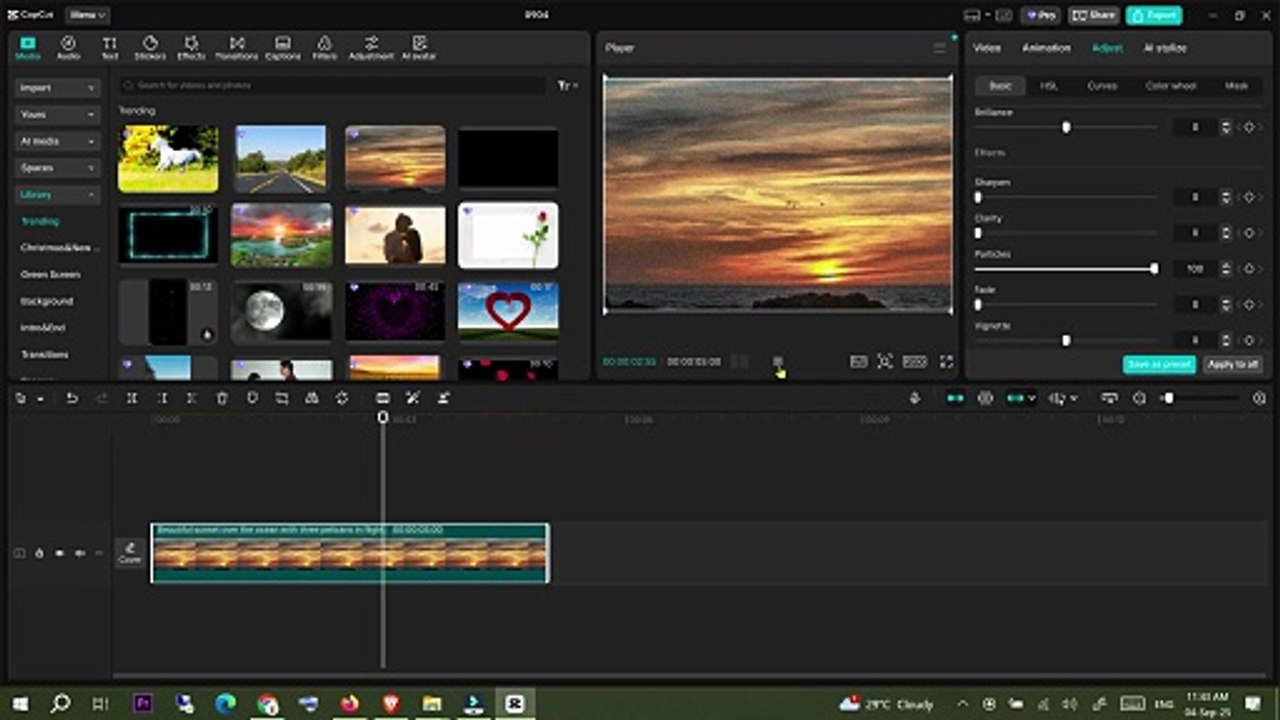Open the Filters panel
Viewport: 1280px width, 720px height.
[x=324, y=48]
